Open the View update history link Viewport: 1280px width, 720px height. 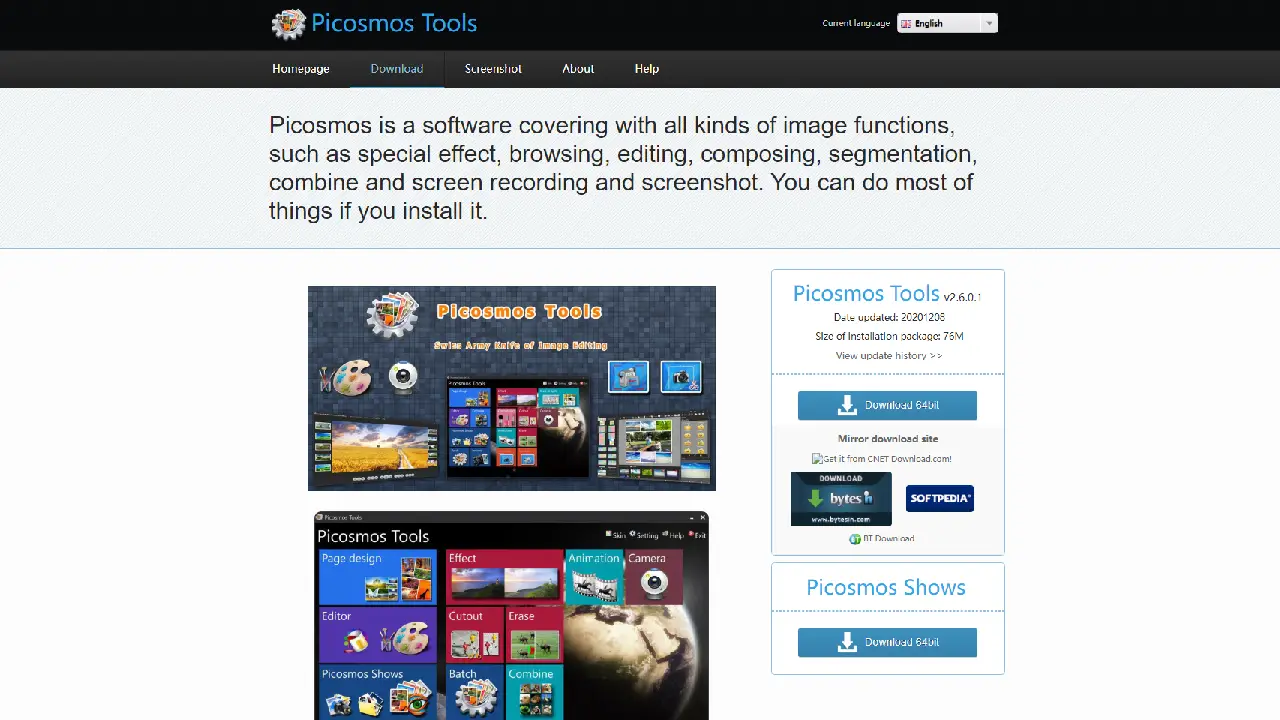888,356
